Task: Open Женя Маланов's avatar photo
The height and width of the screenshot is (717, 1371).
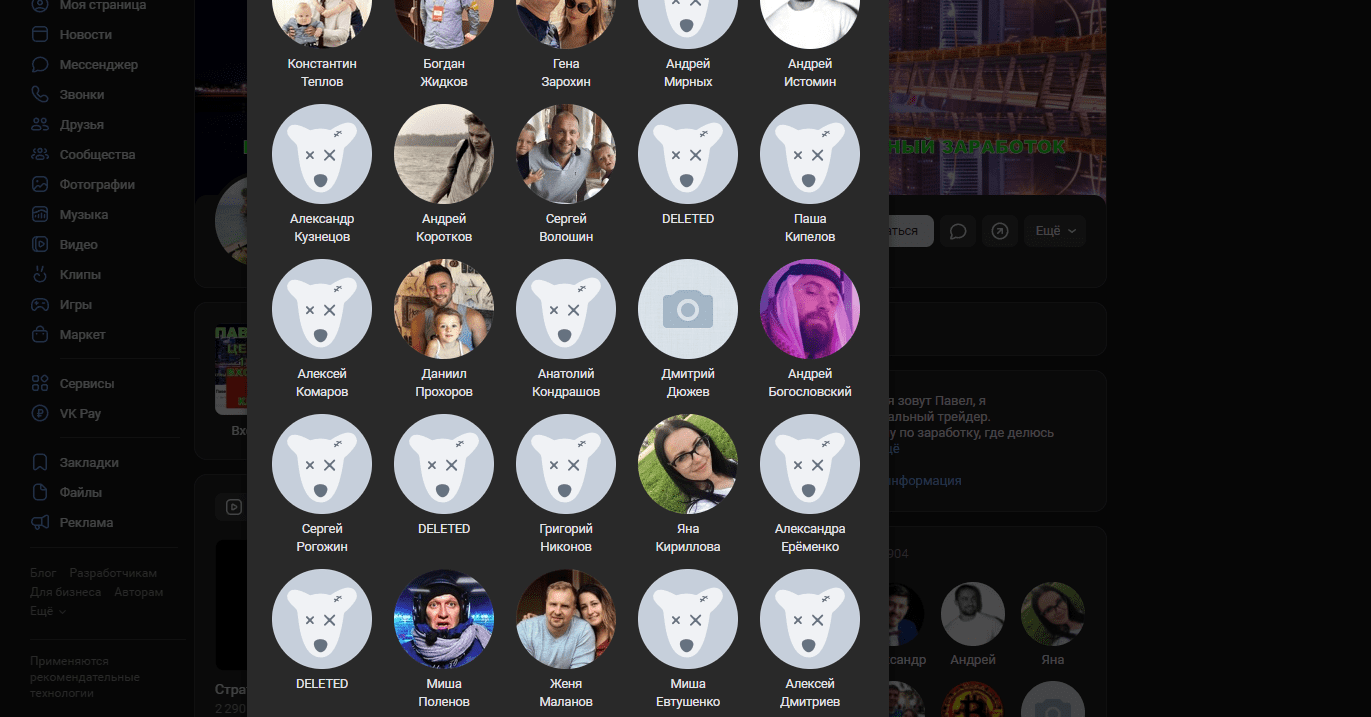Action: 566,619
